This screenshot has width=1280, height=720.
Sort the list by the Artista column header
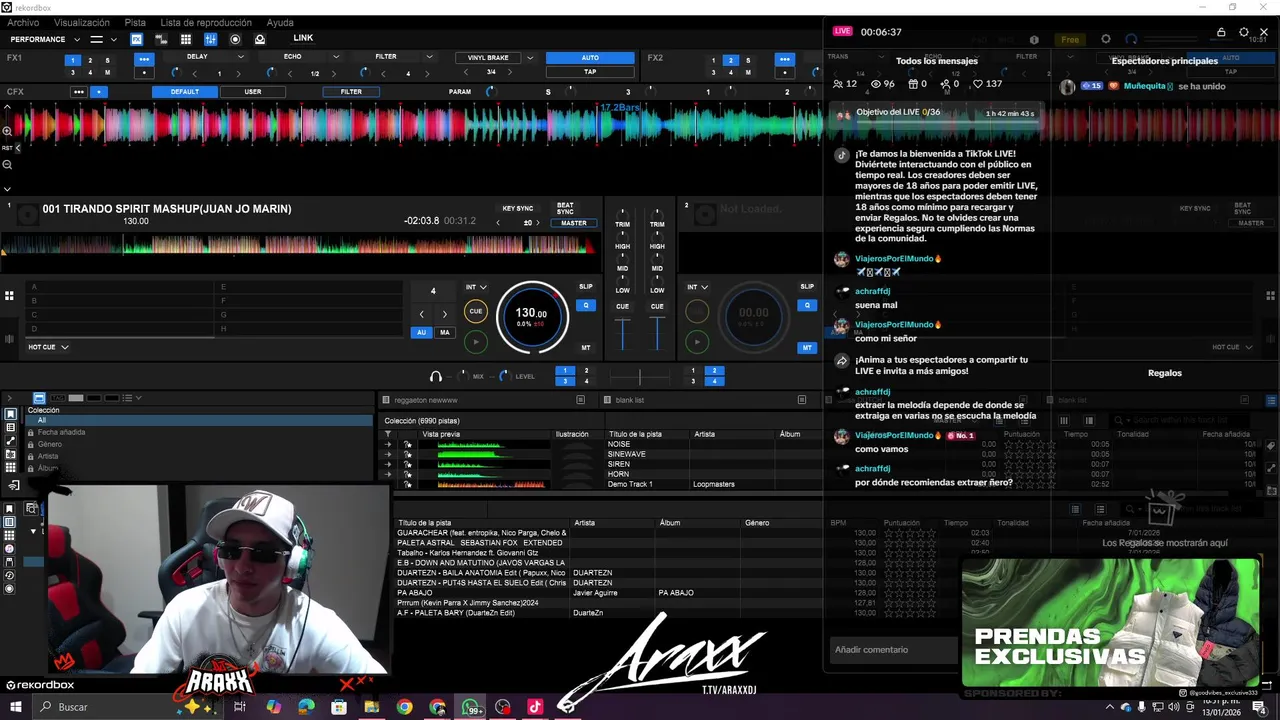[705, 434]
